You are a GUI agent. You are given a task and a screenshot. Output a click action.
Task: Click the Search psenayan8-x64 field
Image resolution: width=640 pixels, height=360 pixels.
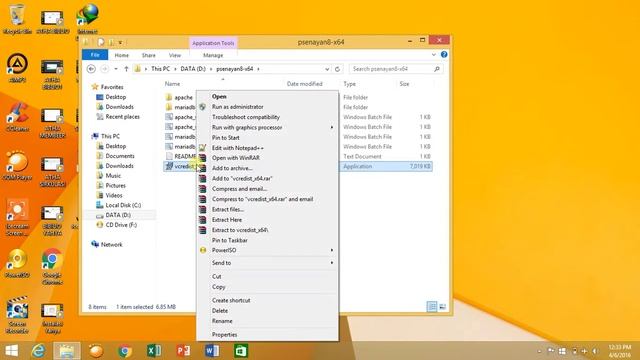396,69
